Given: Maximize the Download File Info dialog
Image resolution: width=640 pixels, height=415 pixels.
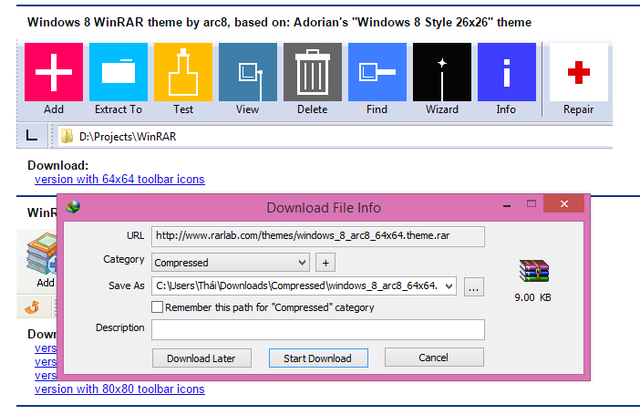Looking at the screenshot, I should click(x=531, y=204).
